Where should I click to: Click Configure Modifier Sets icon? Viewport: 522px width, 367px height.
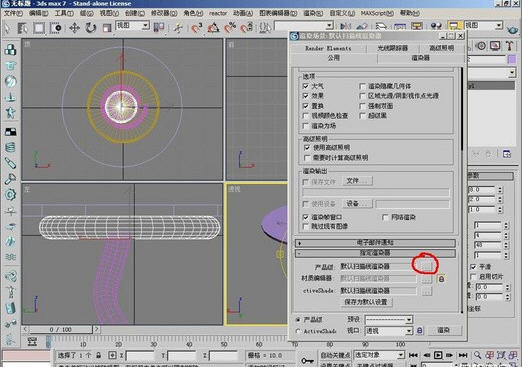tap(507, 154)
